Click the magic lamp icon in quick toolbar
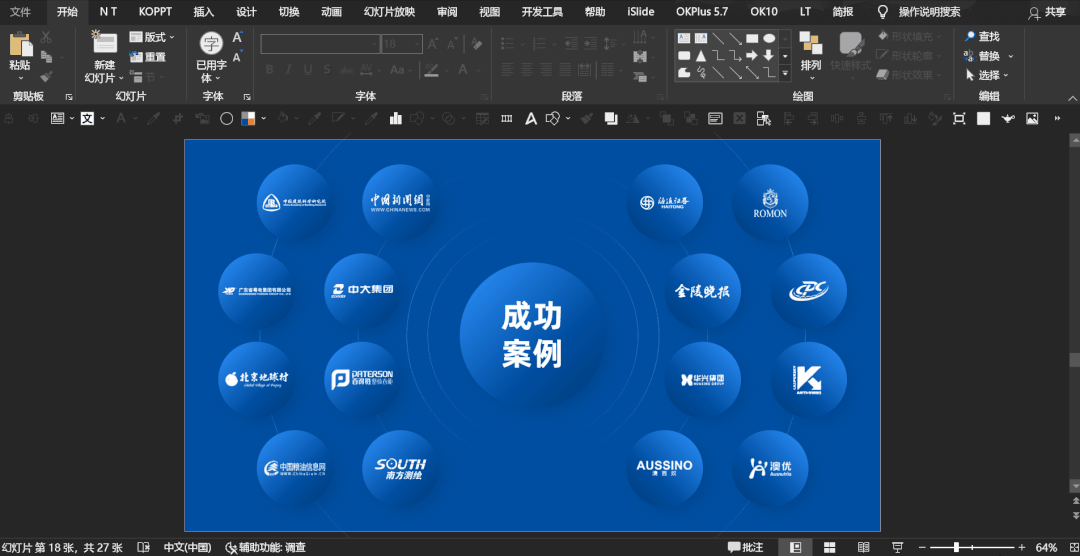This screenshot has height=556, width=1080. click(x=1008, y=119)
